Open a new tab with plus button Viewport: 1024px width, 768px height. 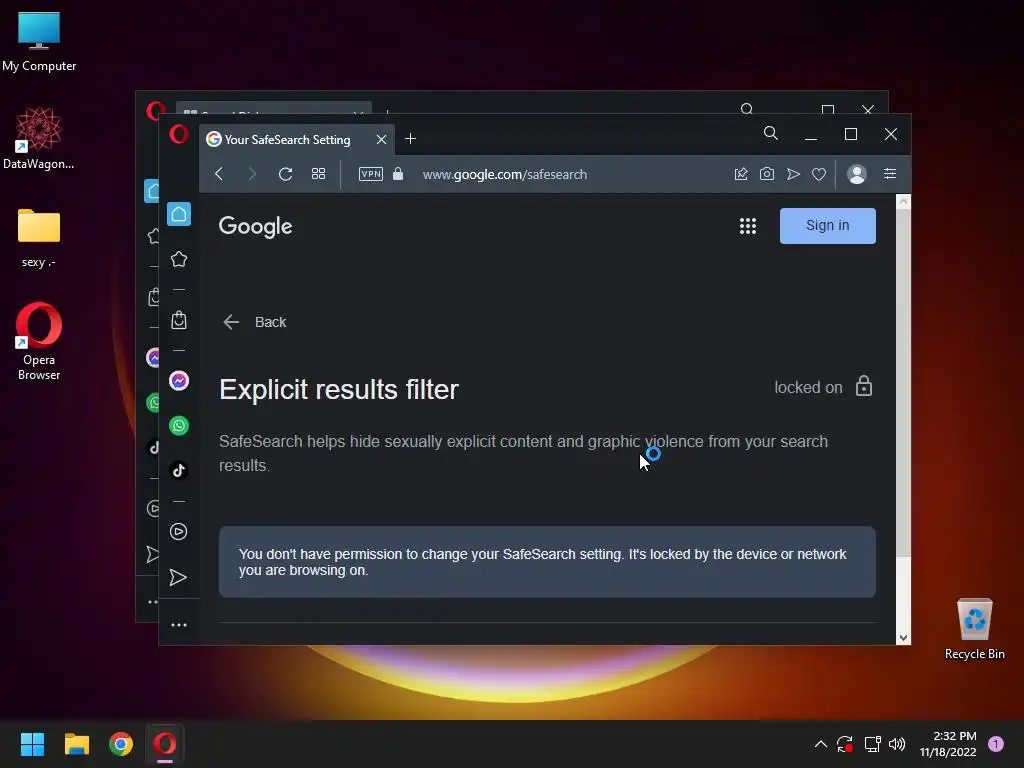pos(410,138)
